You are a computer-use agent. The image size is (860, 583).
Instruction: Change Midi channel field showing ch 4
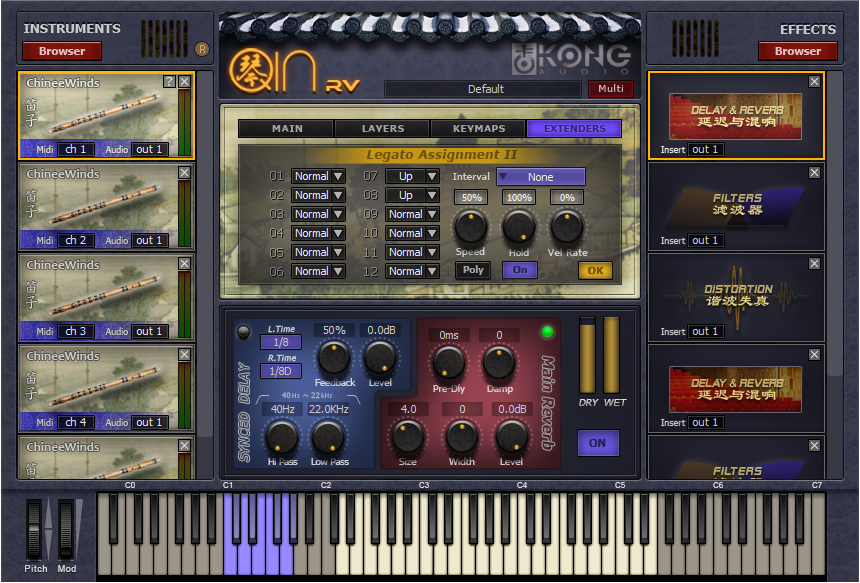[x=76, y=422]
